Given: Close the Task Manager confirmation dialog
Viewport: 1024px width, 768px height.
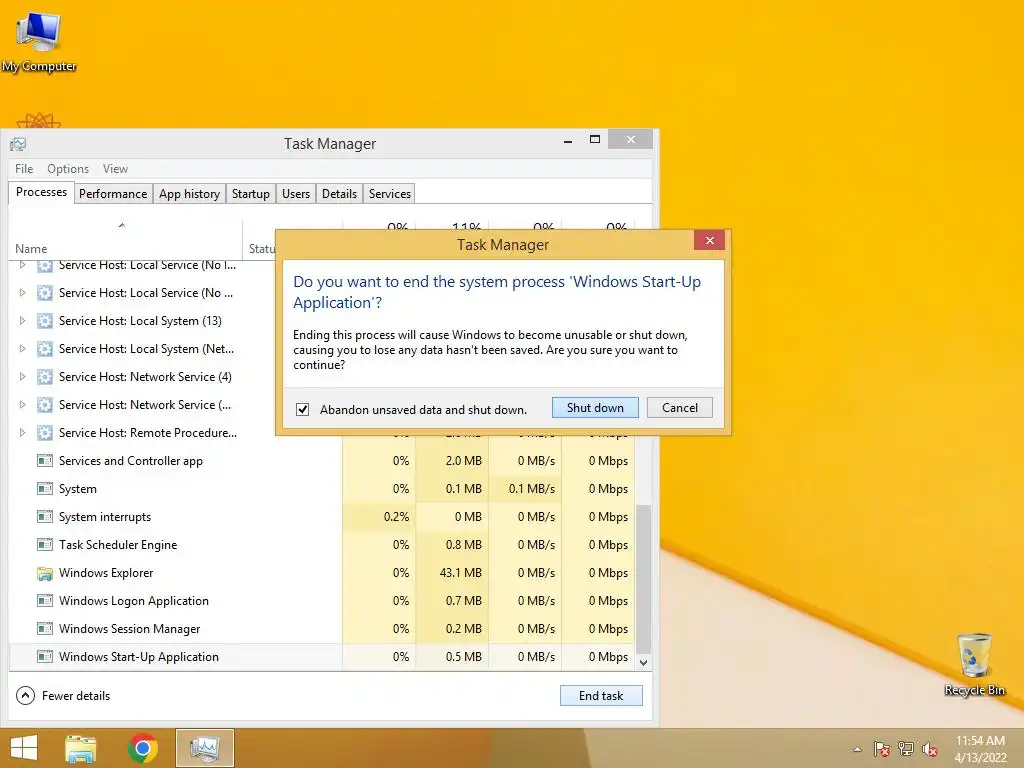Looking at the screenshot, I should 710,241.
